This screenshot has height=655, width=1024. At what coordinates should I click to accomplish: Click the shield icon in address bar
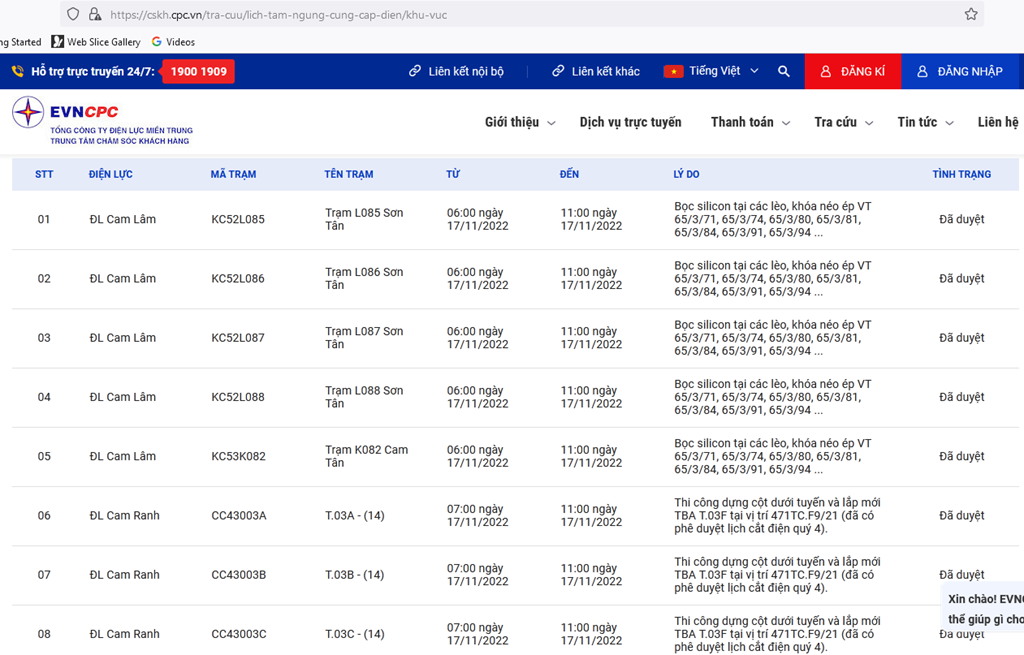tap(74, 14)
